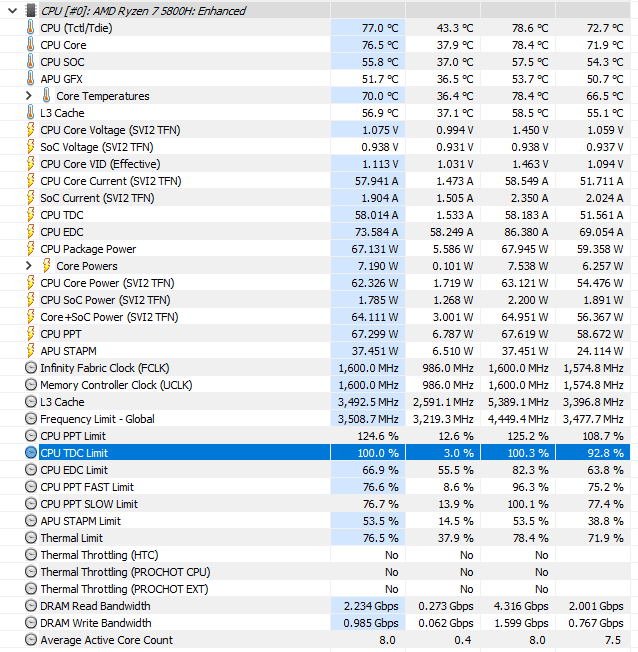Click lightning icon beside Core+SoC Power
Image resolution: width=638 pixels, height=652 pixels.
tap(30, 317)
